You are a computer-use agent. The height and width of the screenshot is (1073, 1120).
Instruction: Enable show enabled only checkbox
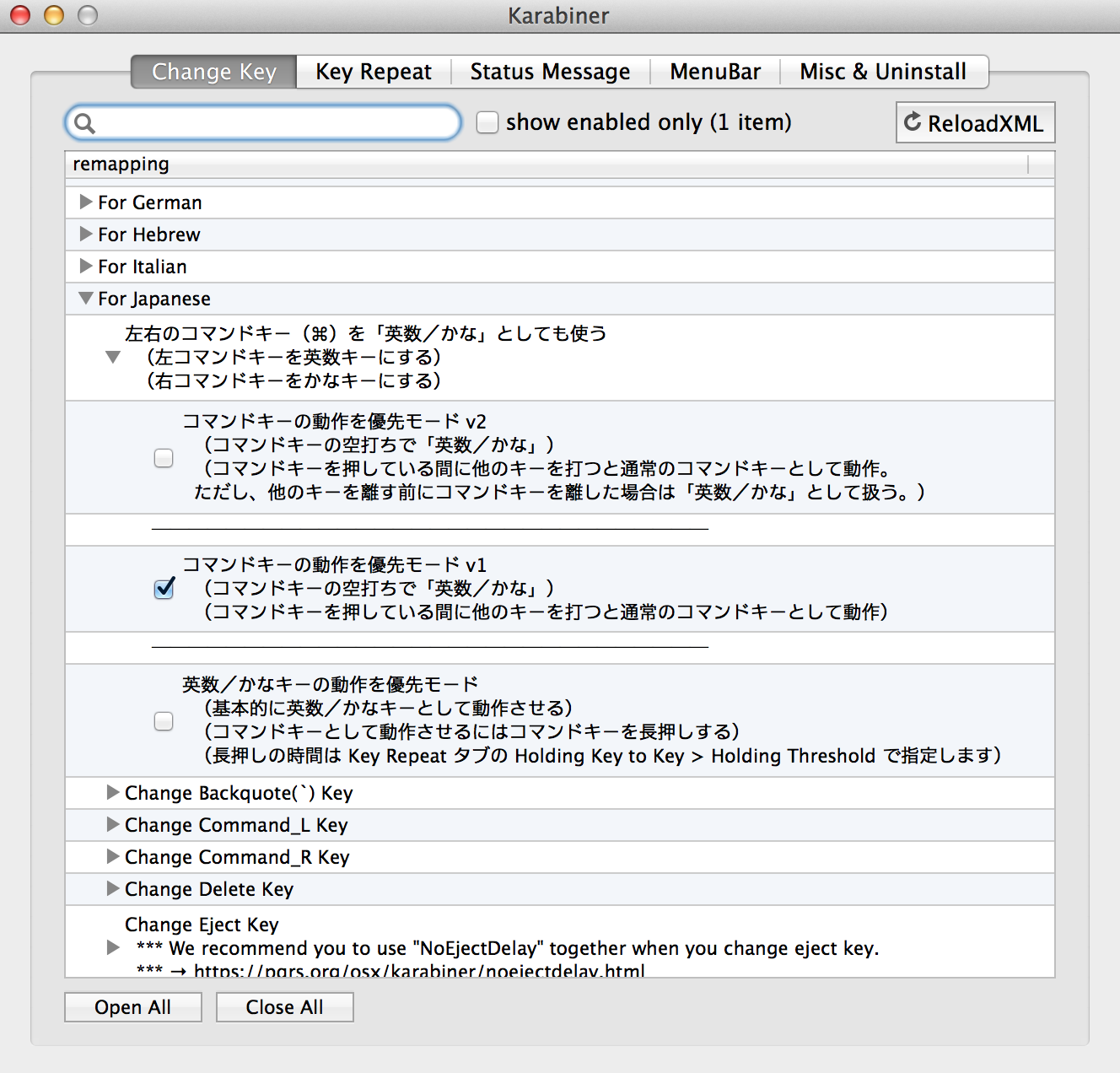click(487, 122)
